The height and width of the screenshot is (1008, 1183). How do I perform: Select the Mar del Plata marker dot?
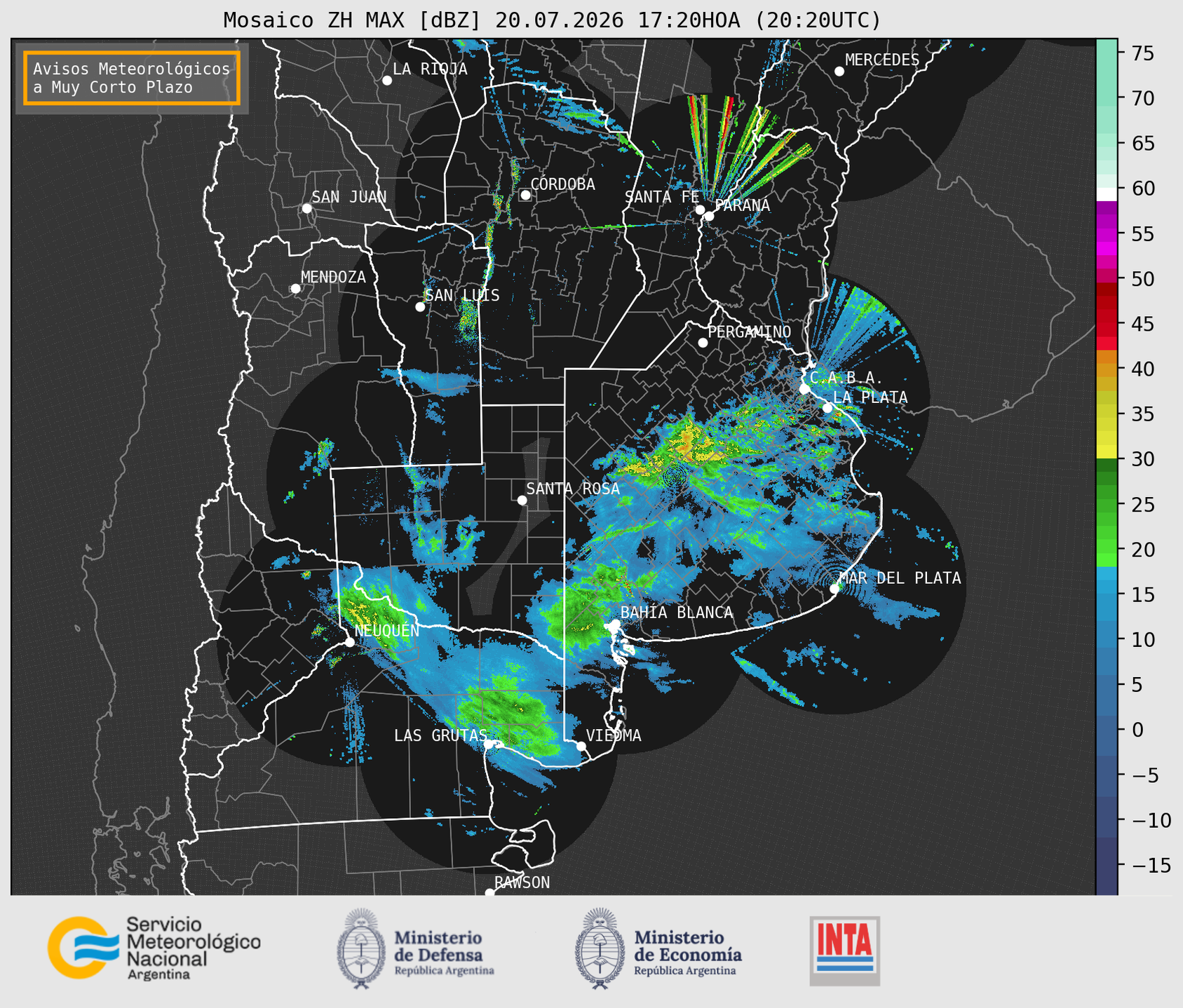point(834,589)
